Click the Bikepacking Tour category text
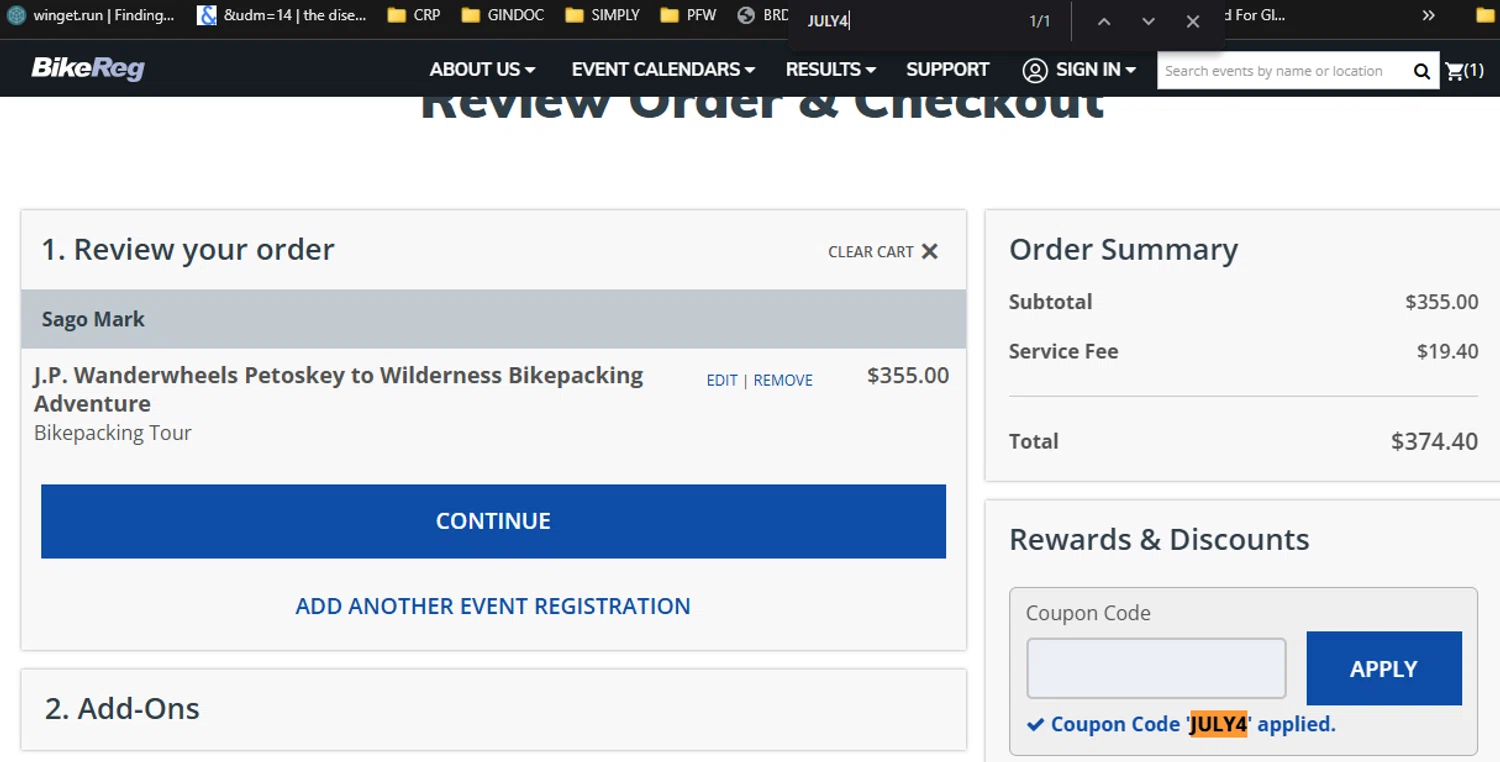 click(113, 433)
